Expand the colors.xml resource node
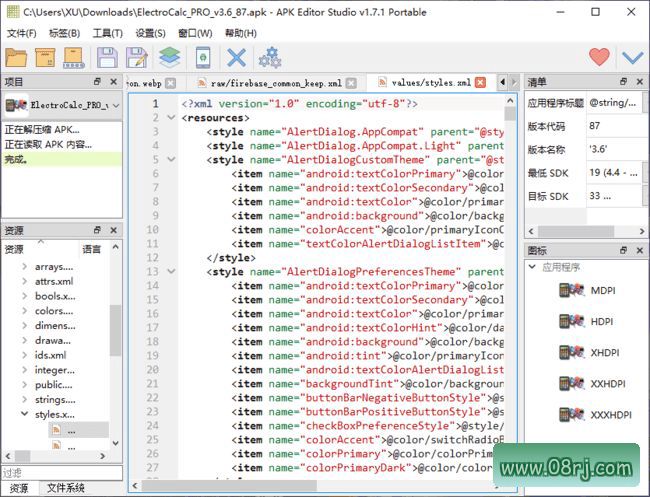650x497 pixels. [24, 311]
